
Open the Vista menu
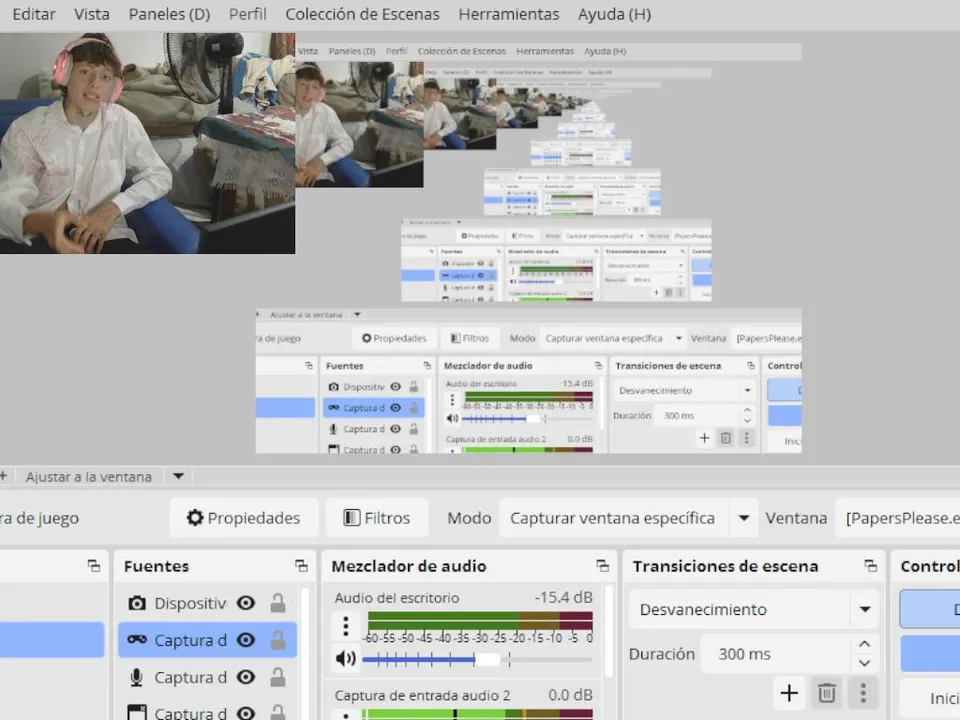pos(92,14)
